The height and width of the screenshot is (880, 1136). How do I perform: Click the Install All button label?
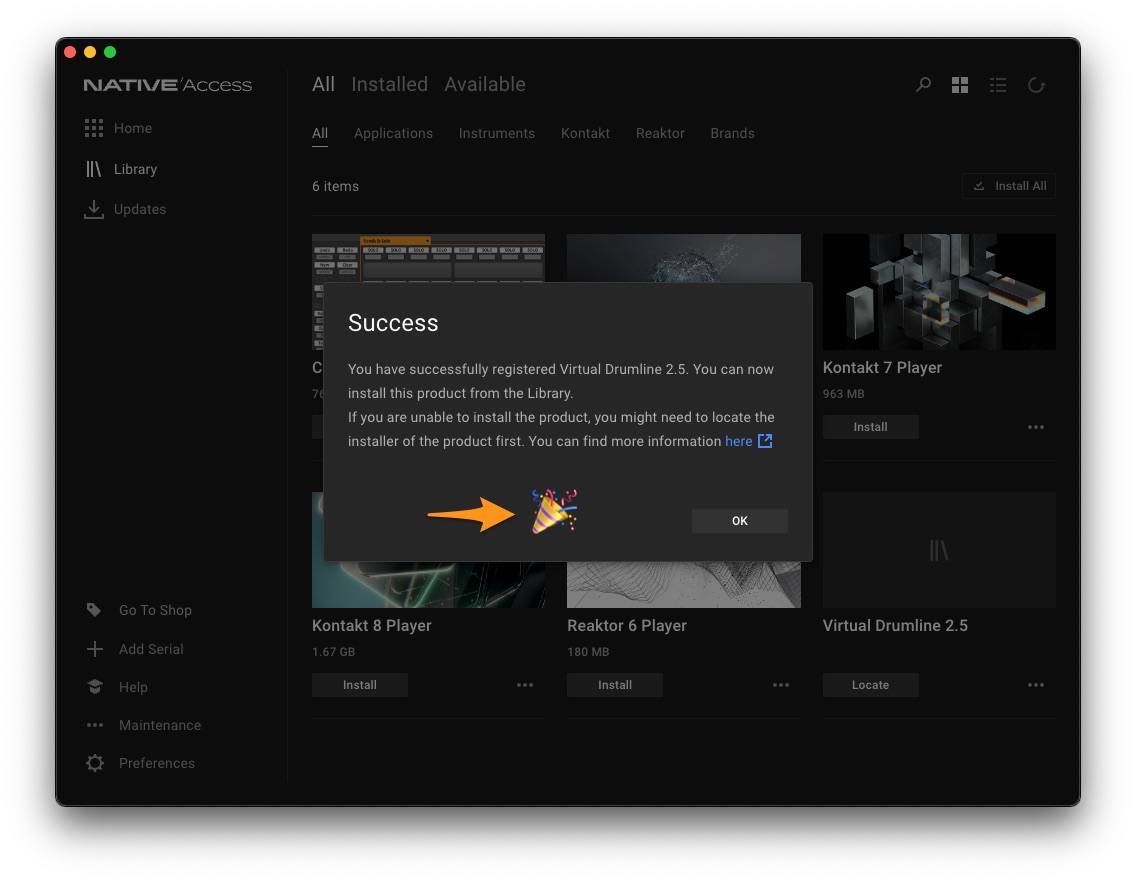1021,186
